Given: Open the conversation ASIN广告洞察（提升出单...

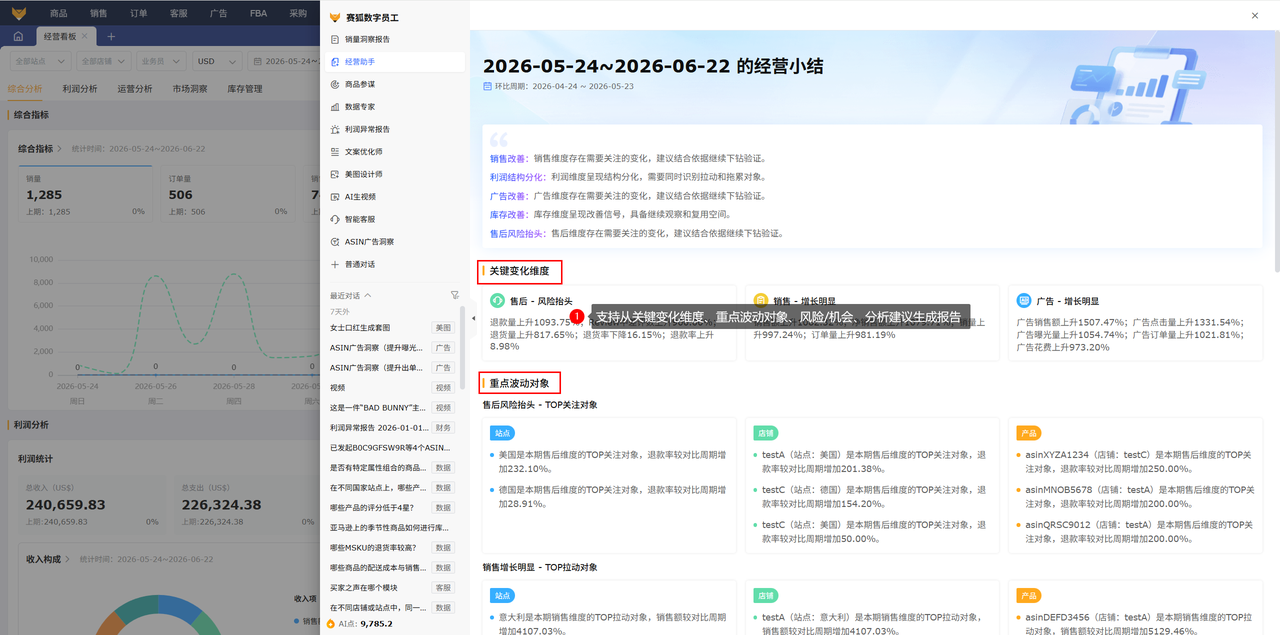Looking at the screenshot, I should coord(375,368).
